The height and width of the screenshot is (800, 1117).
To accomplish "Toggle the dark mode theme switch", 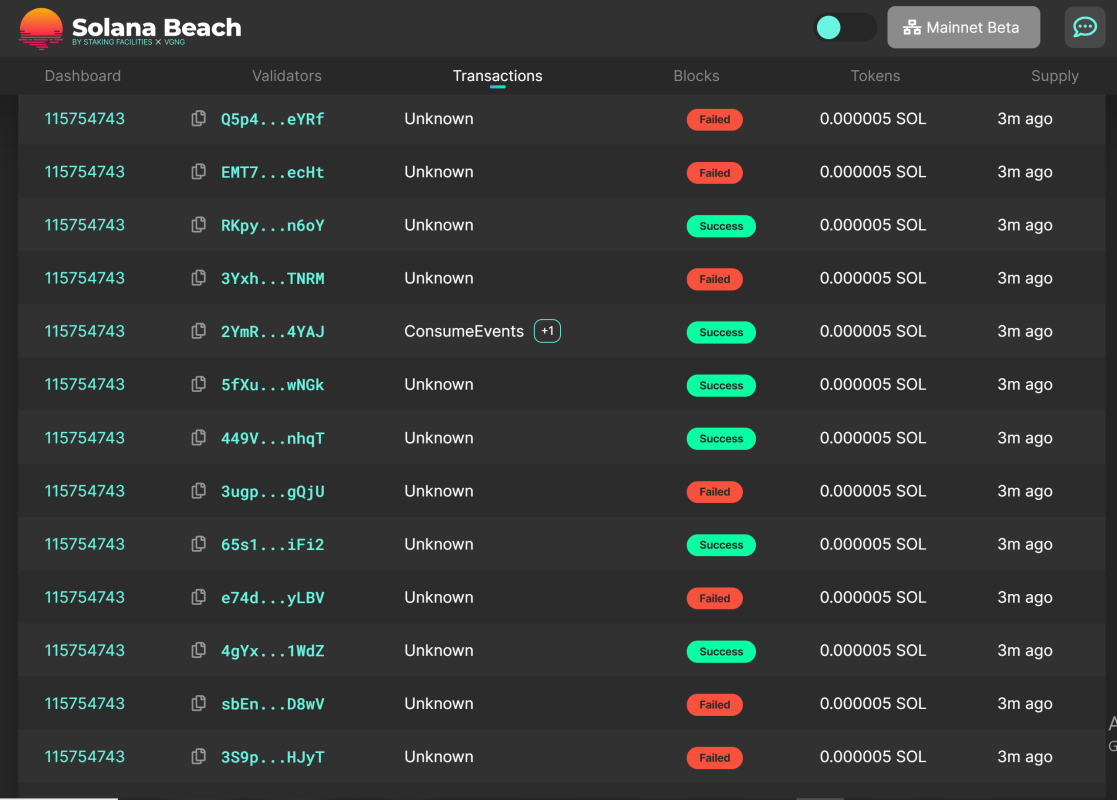I will coord(845,27).
